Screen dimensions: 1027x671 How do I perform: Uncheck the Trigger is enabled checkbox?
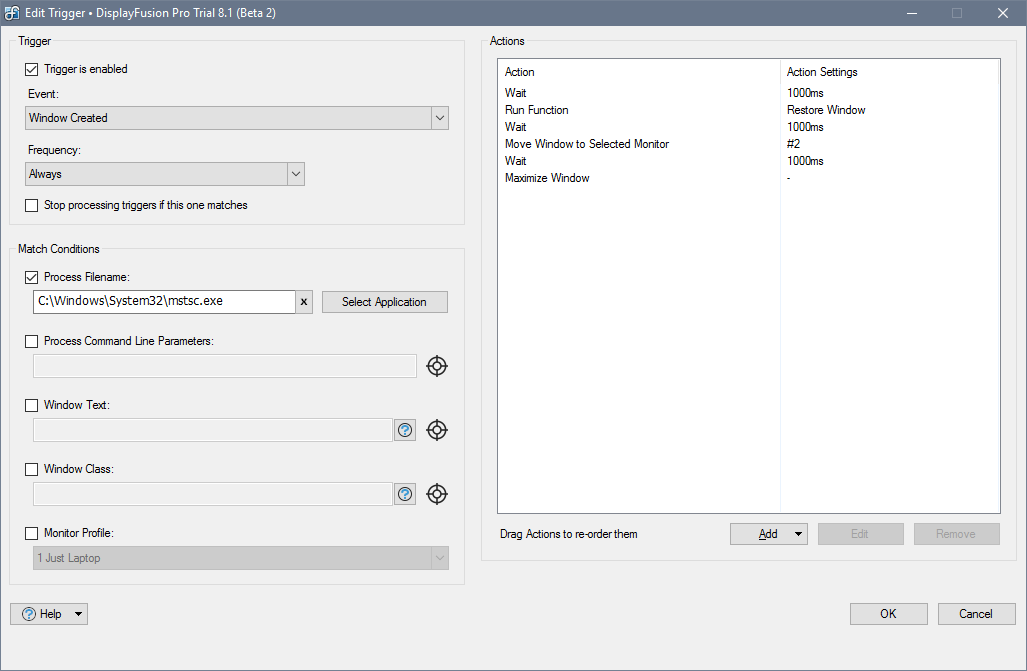(x=32, y=70)
